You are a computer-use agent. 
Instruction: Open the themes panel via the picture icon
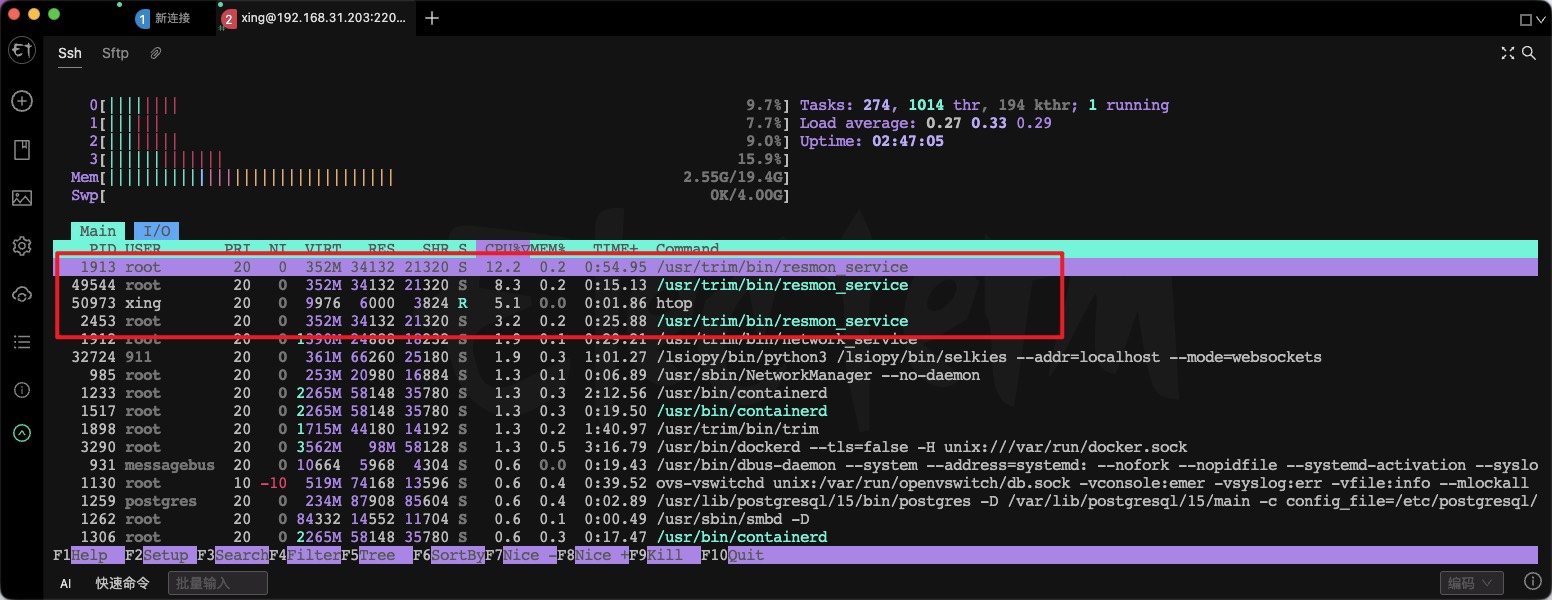click(22, 198)
